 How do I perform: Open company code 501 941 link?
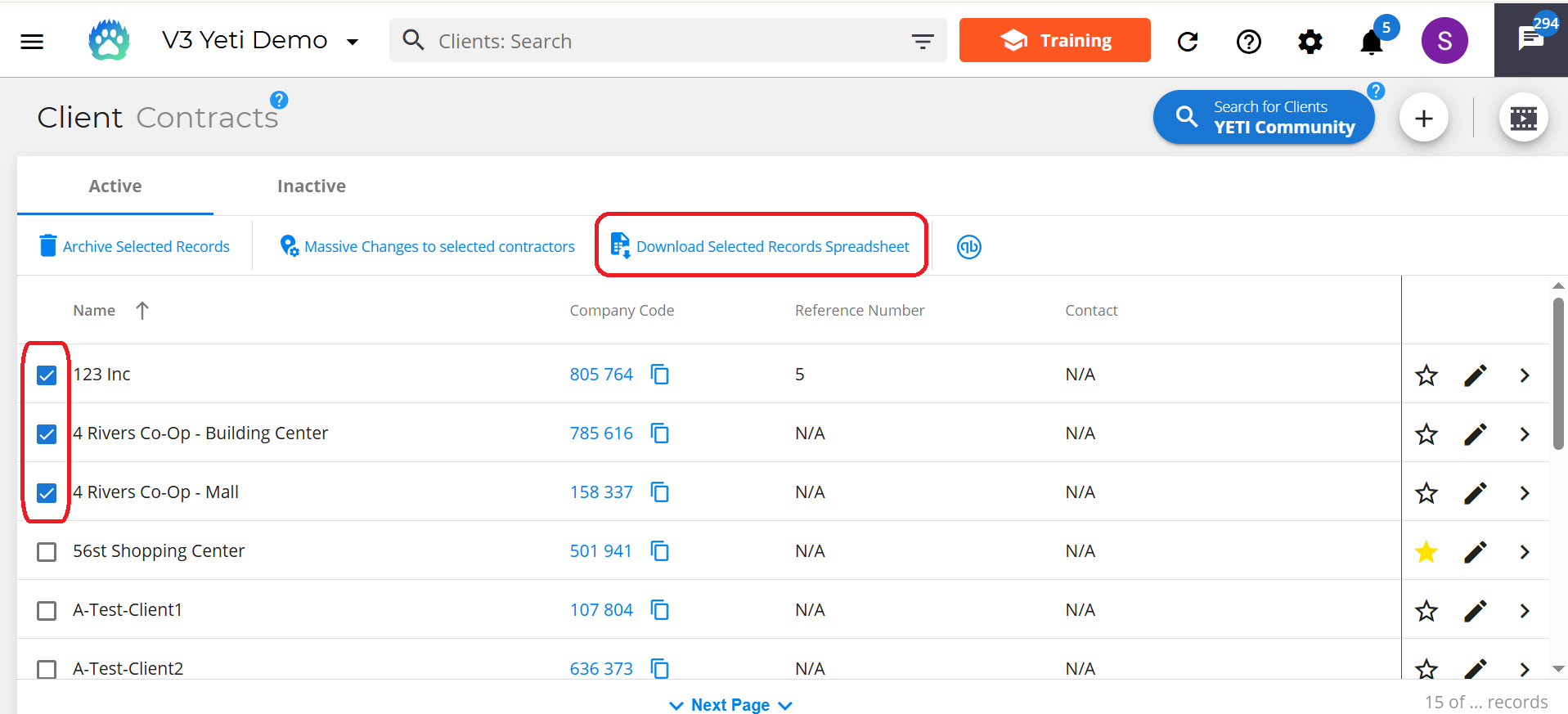click(601, 550)
